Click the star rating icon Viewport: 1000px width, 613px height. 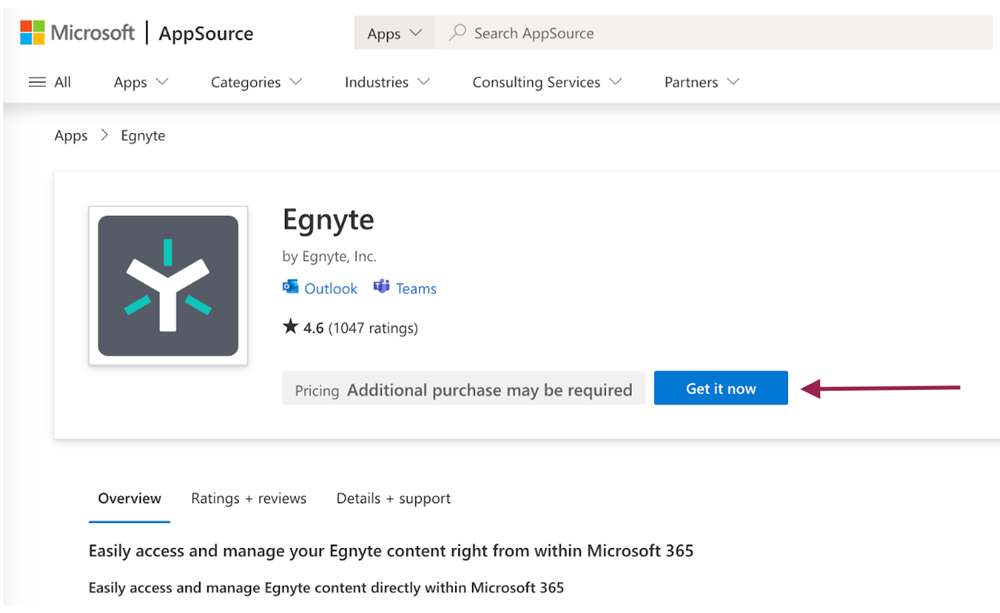tap(290, 327)
